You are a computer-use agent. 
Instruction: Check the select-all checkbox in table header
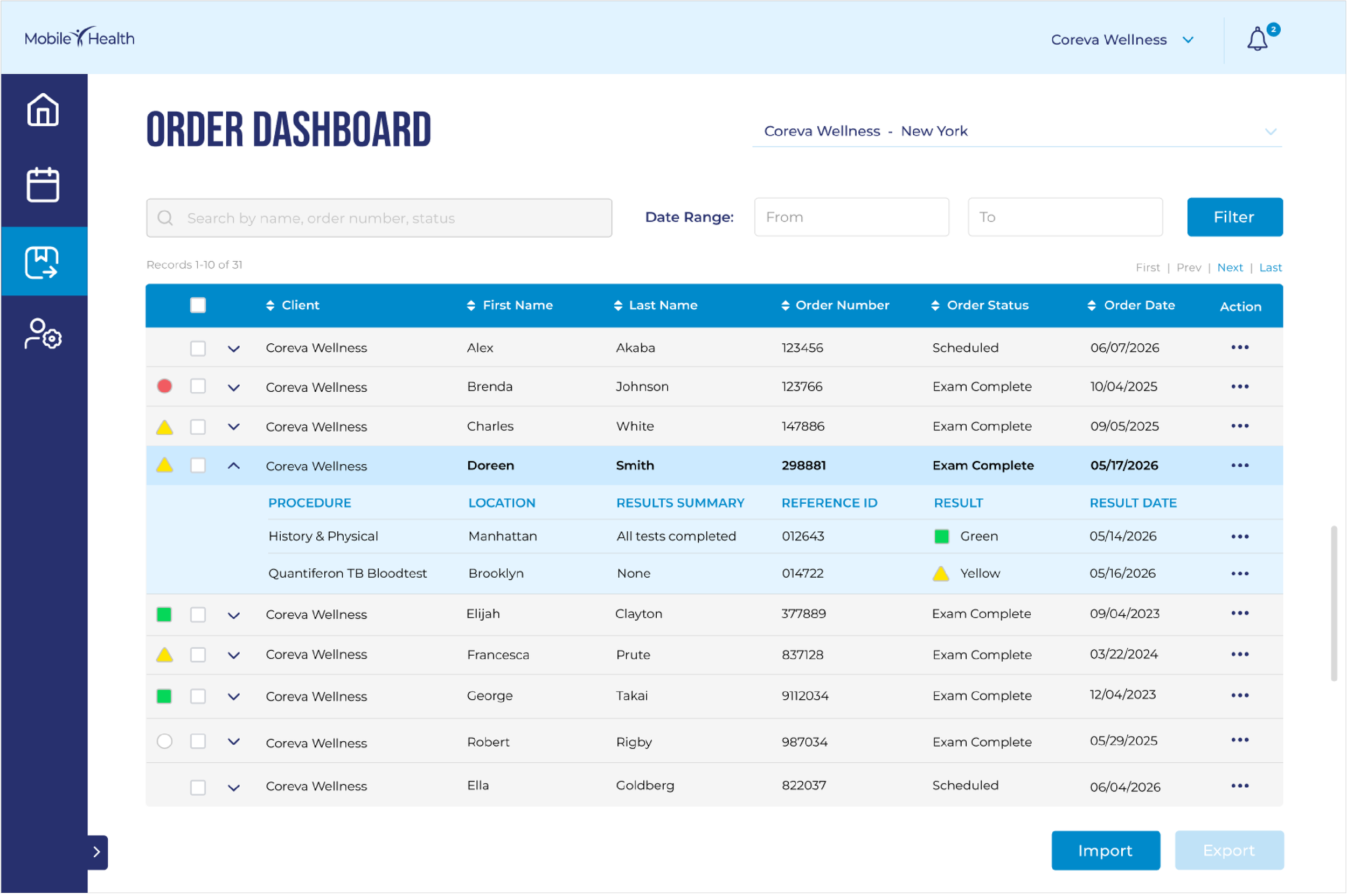point(198,305)
